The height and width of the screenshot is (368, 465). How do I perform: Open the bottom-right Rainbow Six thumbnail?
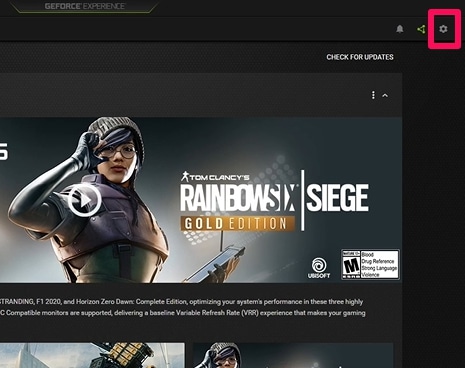[x=293, y=355]
